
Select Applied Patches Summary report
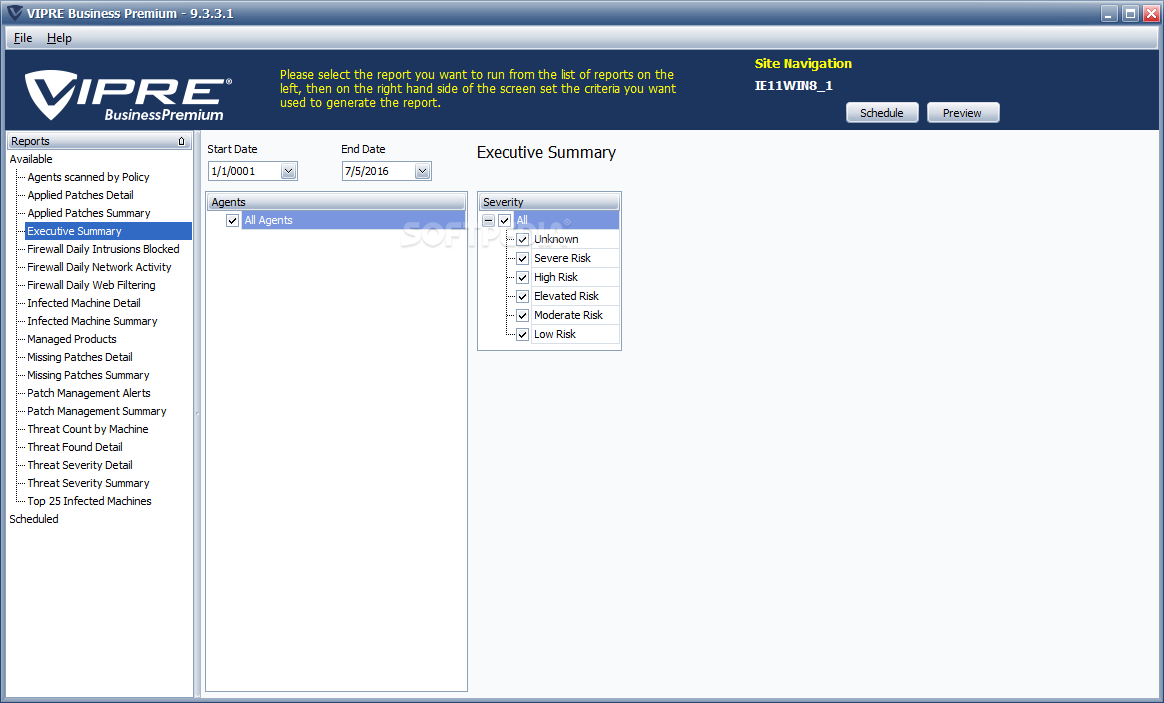(x=89, y=213)
